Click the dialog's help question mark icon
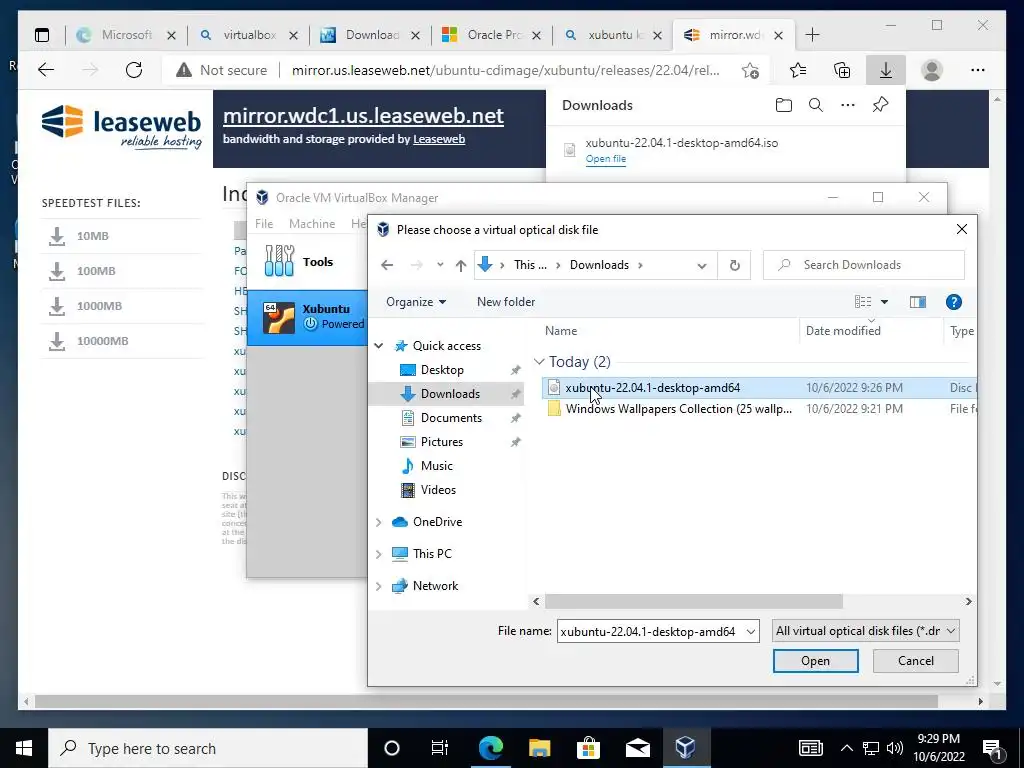The height and width of the screenshot is (768, 1024). pos(953,302)
